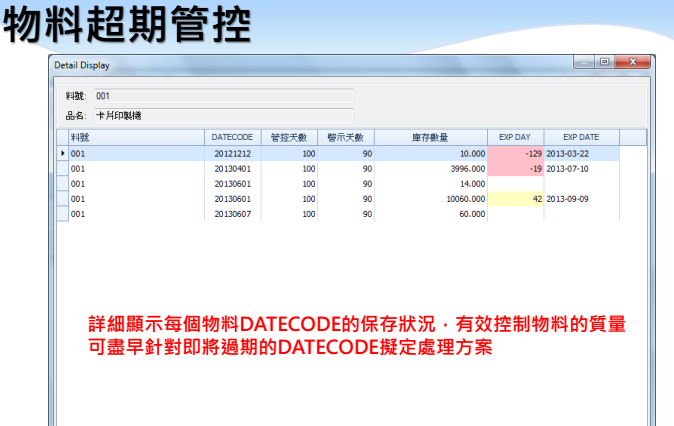Sort by the EXP DAY column header

click(x=515, y=137)
